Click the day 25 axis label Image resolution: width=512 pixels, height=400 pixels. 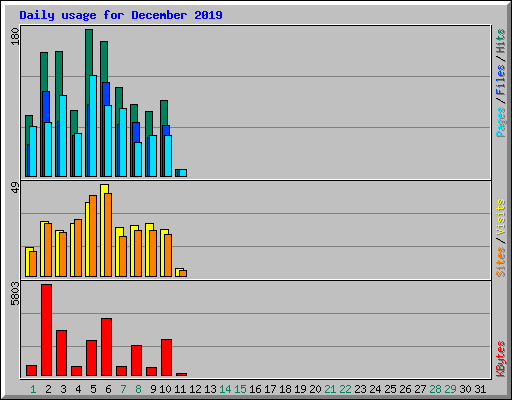pyautogui.click(x=390, y=389)
